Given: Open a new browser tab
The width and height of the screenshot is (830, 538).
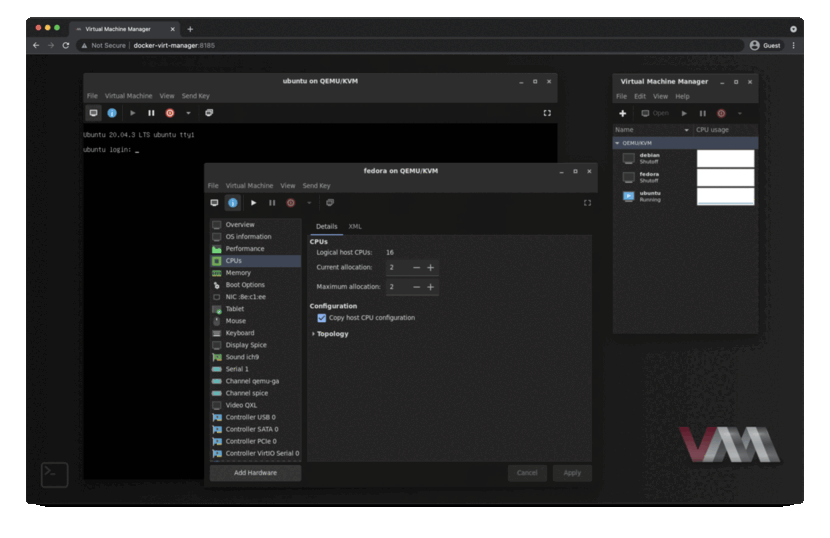Looking at the screenshot, I should [x=190, y=29].
